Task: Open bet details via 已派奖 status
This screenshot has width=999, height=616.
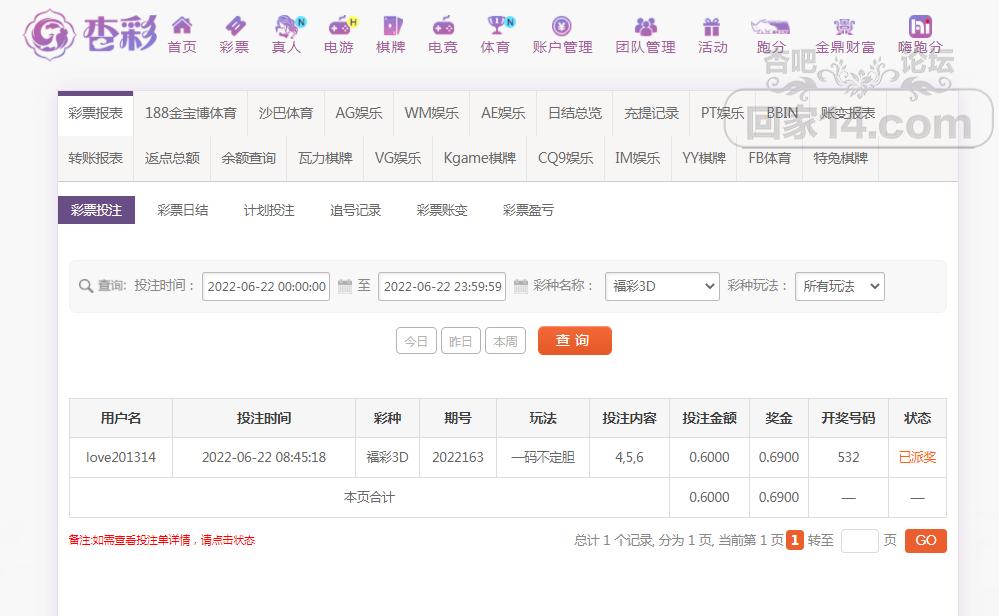Action: point(917,457)
